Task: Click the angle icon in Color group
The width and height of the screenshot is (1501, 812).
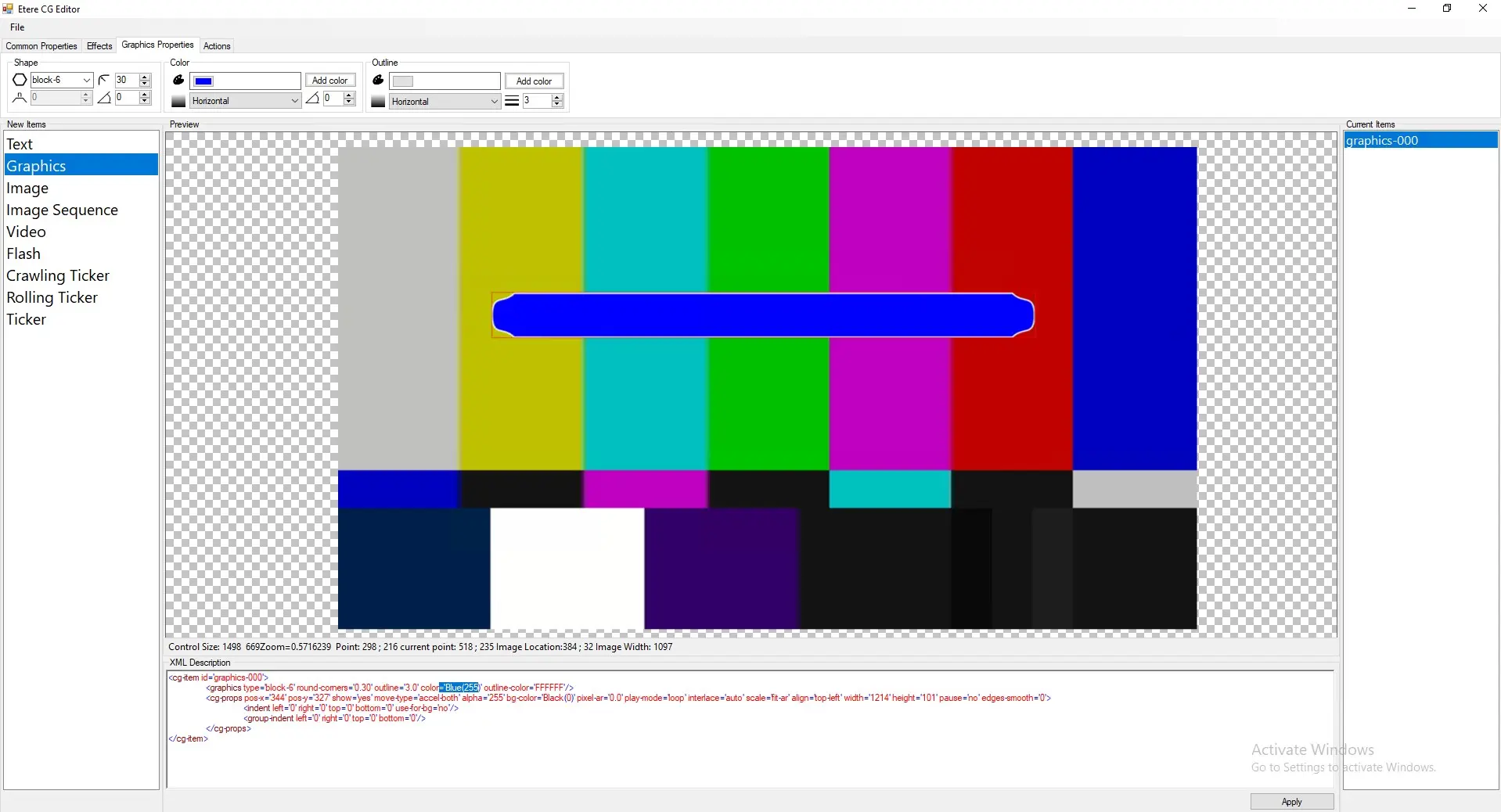Action: click(313, 99)
